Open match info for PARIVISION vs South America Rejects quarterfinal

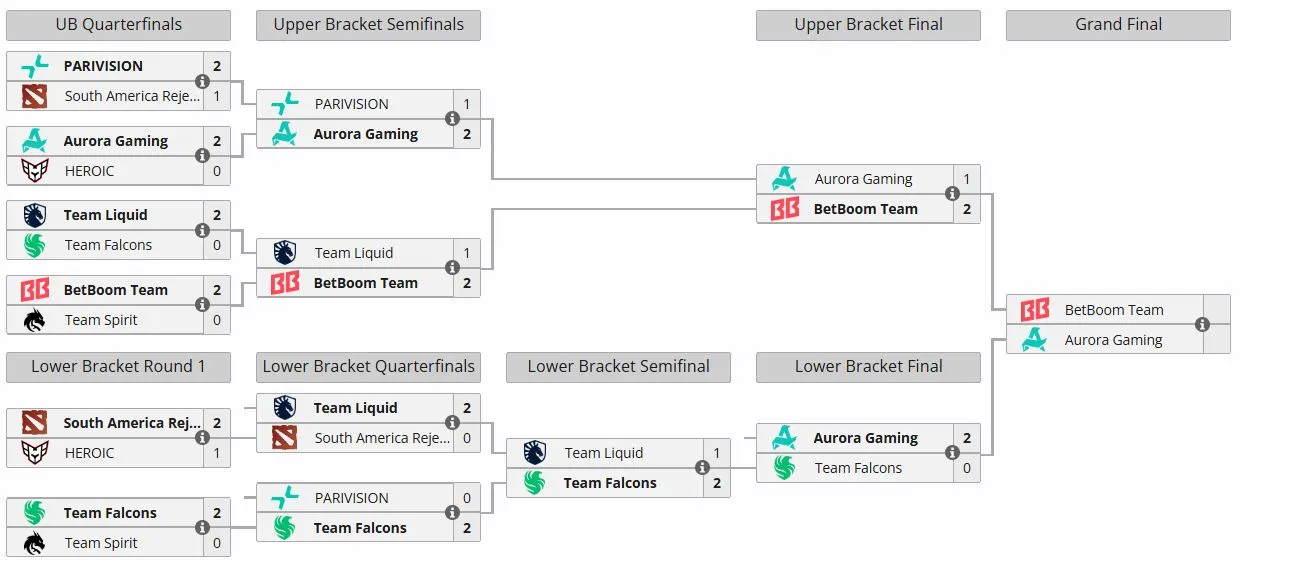pyautogui.click(x=203, y=81)
